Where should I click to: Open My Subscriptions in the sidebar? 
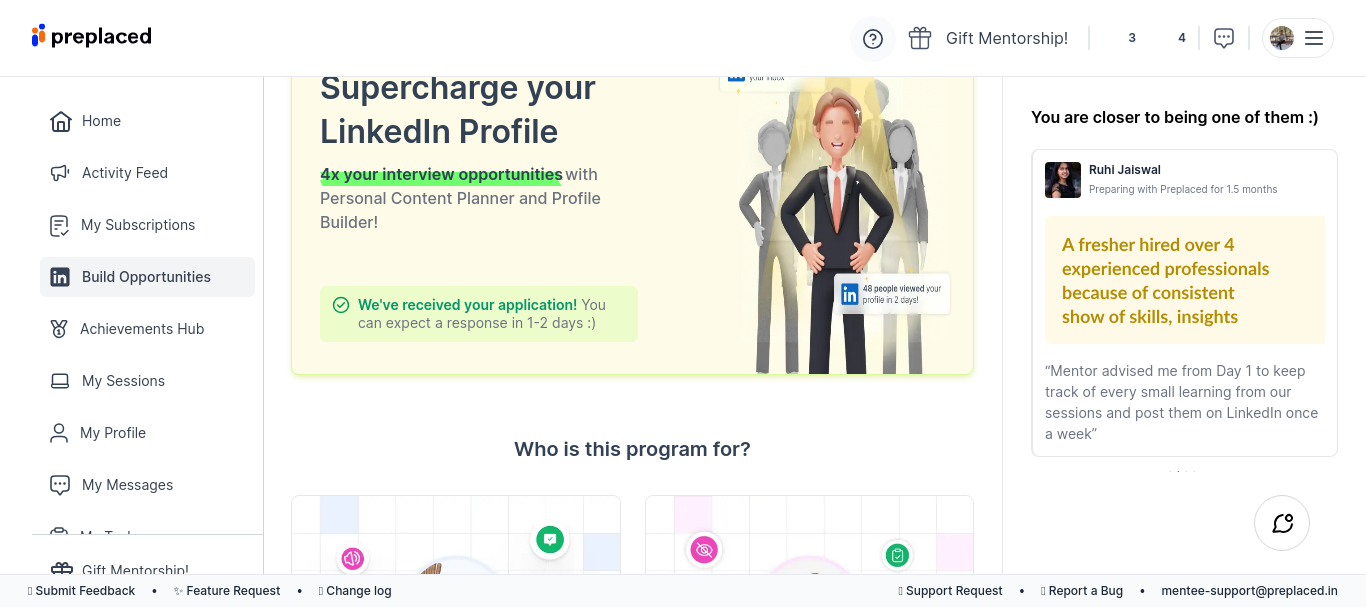pyautogui.click(x=138, y=225)
